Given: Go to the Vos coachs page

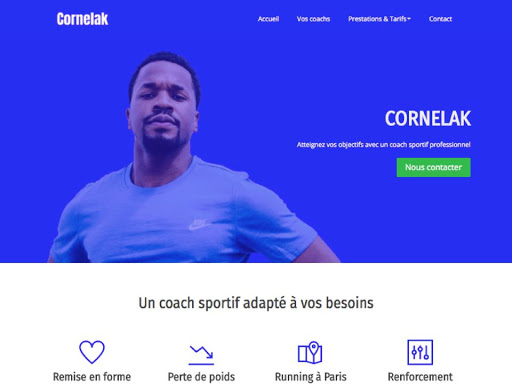Looking at the screenshot, I should coord(313,19).
